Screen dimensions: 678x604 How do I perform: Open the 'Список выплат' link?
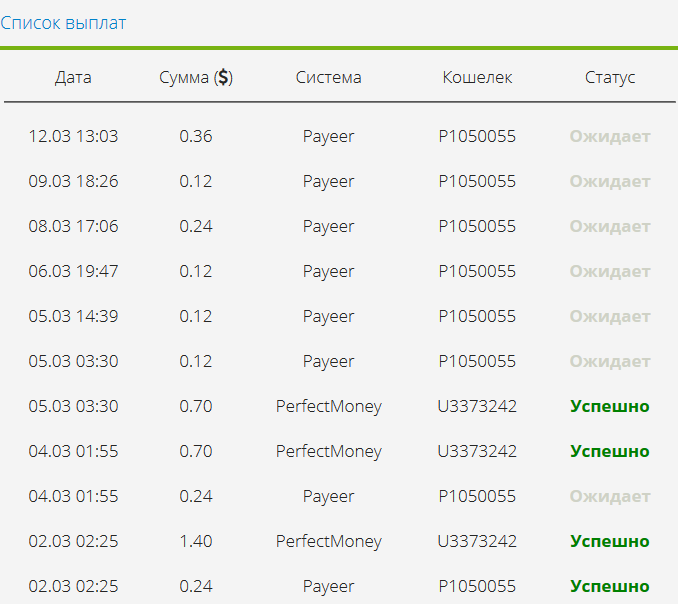point(63,23)
